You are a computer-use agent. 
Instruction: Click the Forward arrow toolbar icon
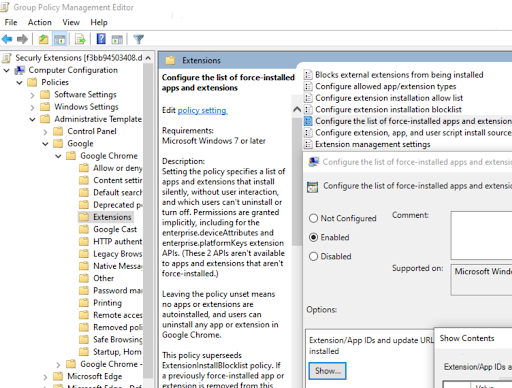pos(22,39)
